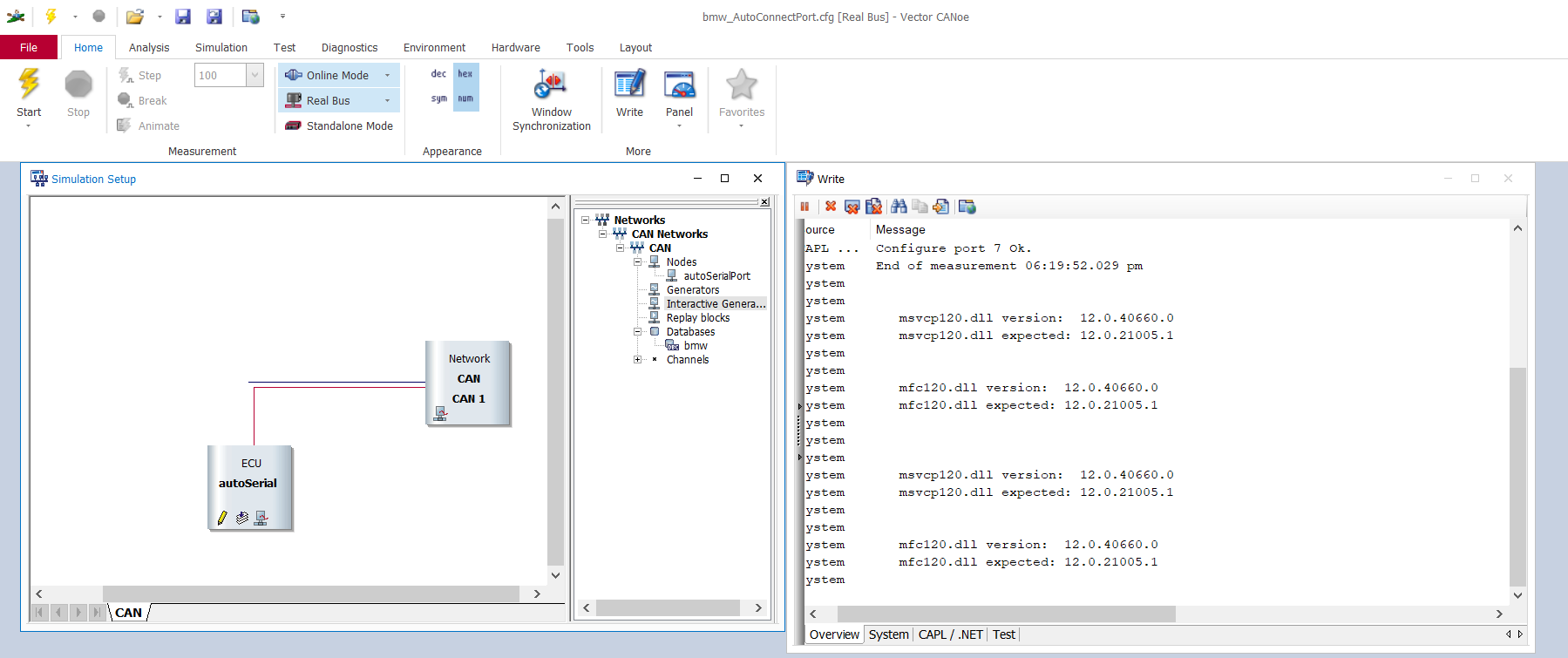Screen dimensions: 1568x658
Task: Expand the Channels tree branch
Action: pyautogui.click(x=638, y=360)
